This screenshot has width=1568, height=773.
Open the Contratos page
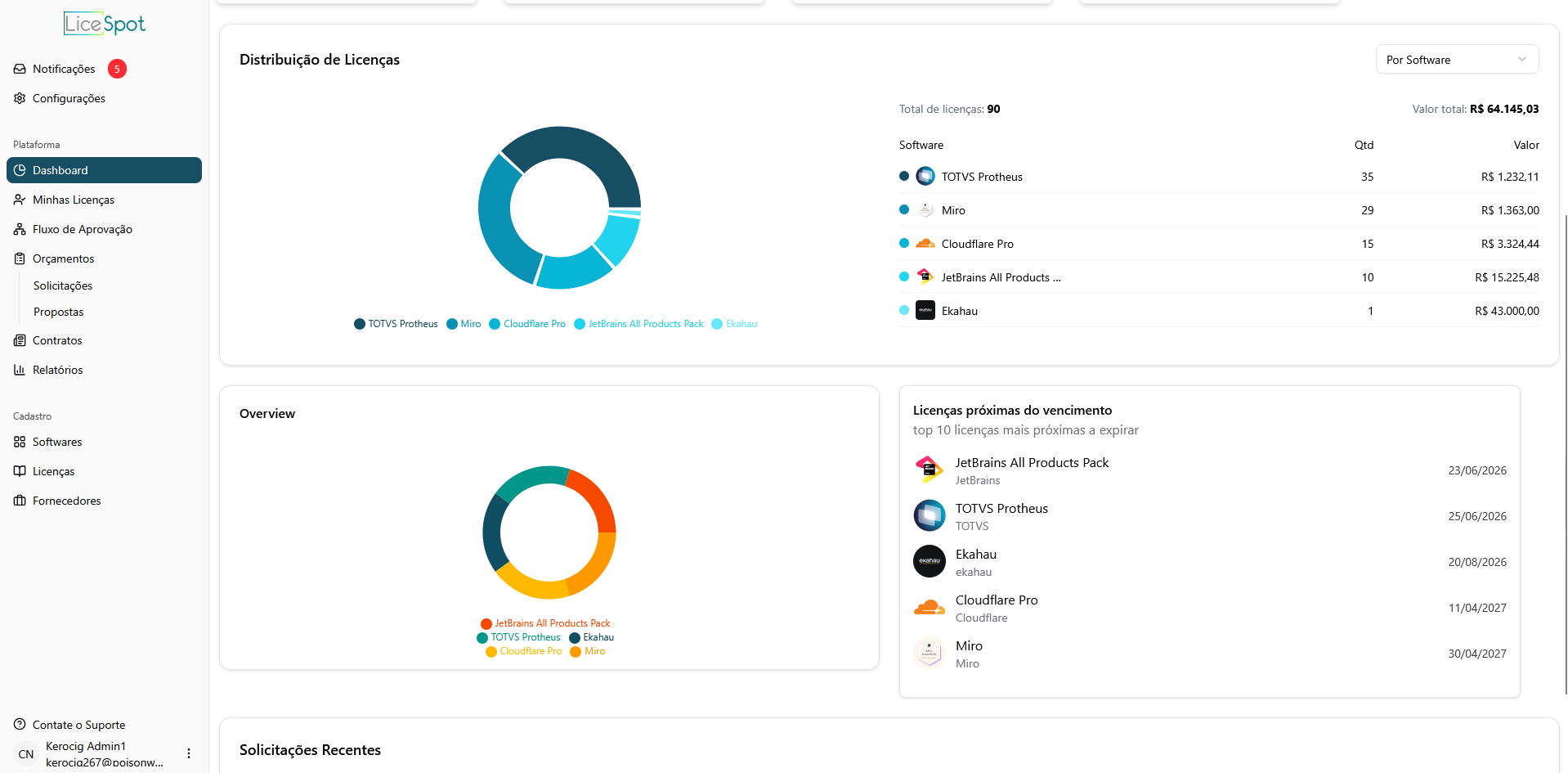104,340
